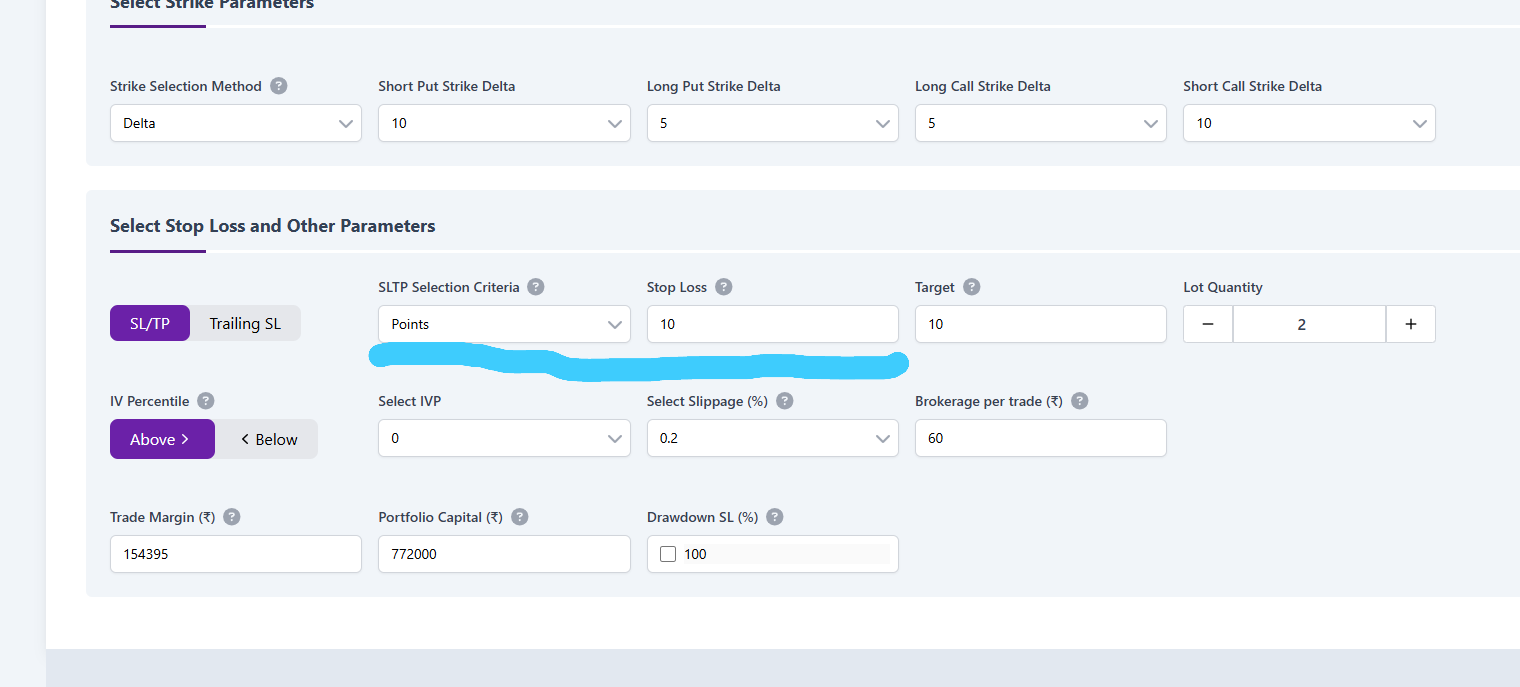Switch to the Trailing SL tab
This screenshot has height=687, width=1520.
click(245, 323)
